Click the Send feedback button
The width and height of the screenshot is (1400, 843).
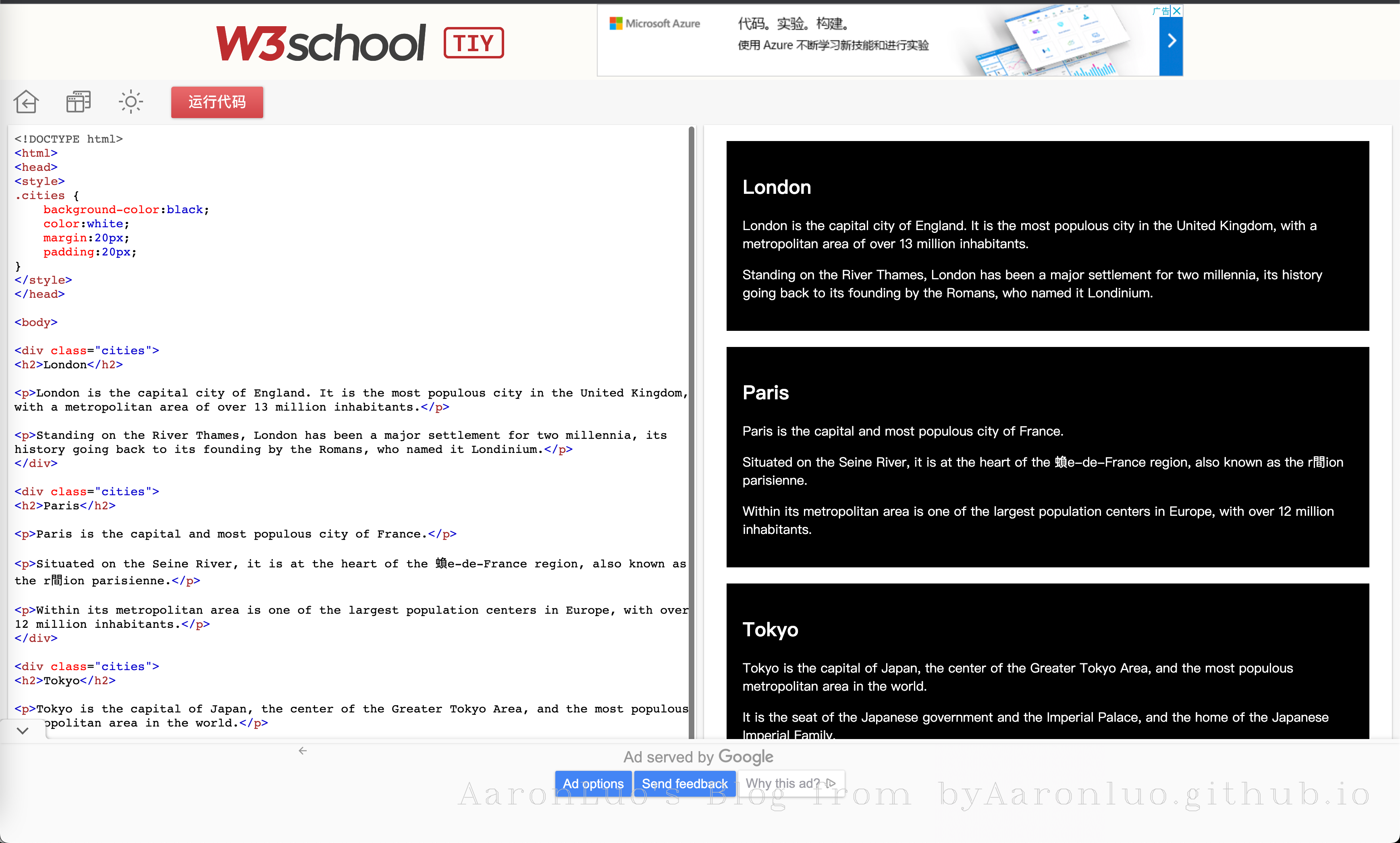pos(684,784)
